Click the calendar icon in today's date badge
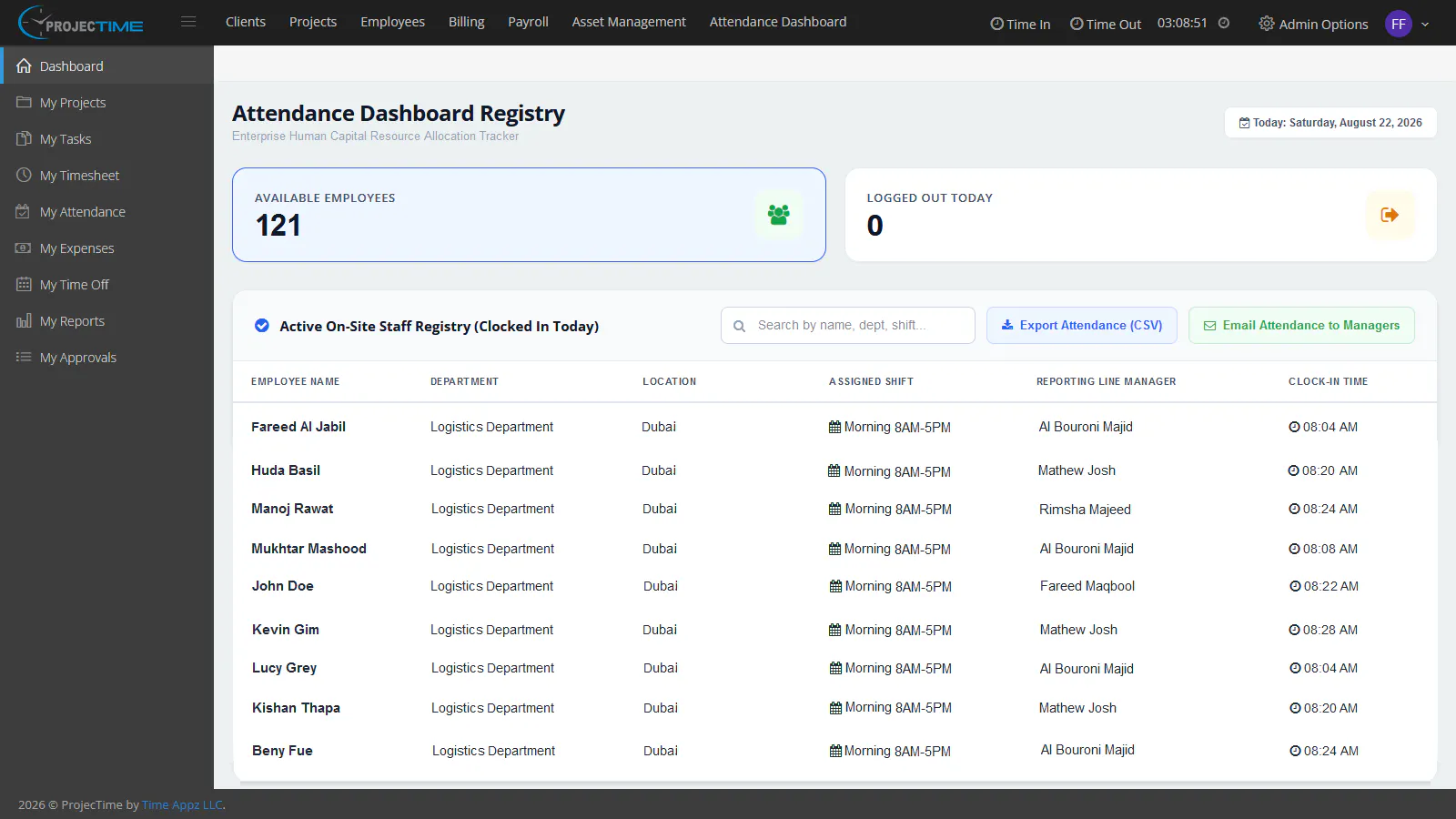Viewport: 1456px width, 819px height. [x=1244, y=123]
